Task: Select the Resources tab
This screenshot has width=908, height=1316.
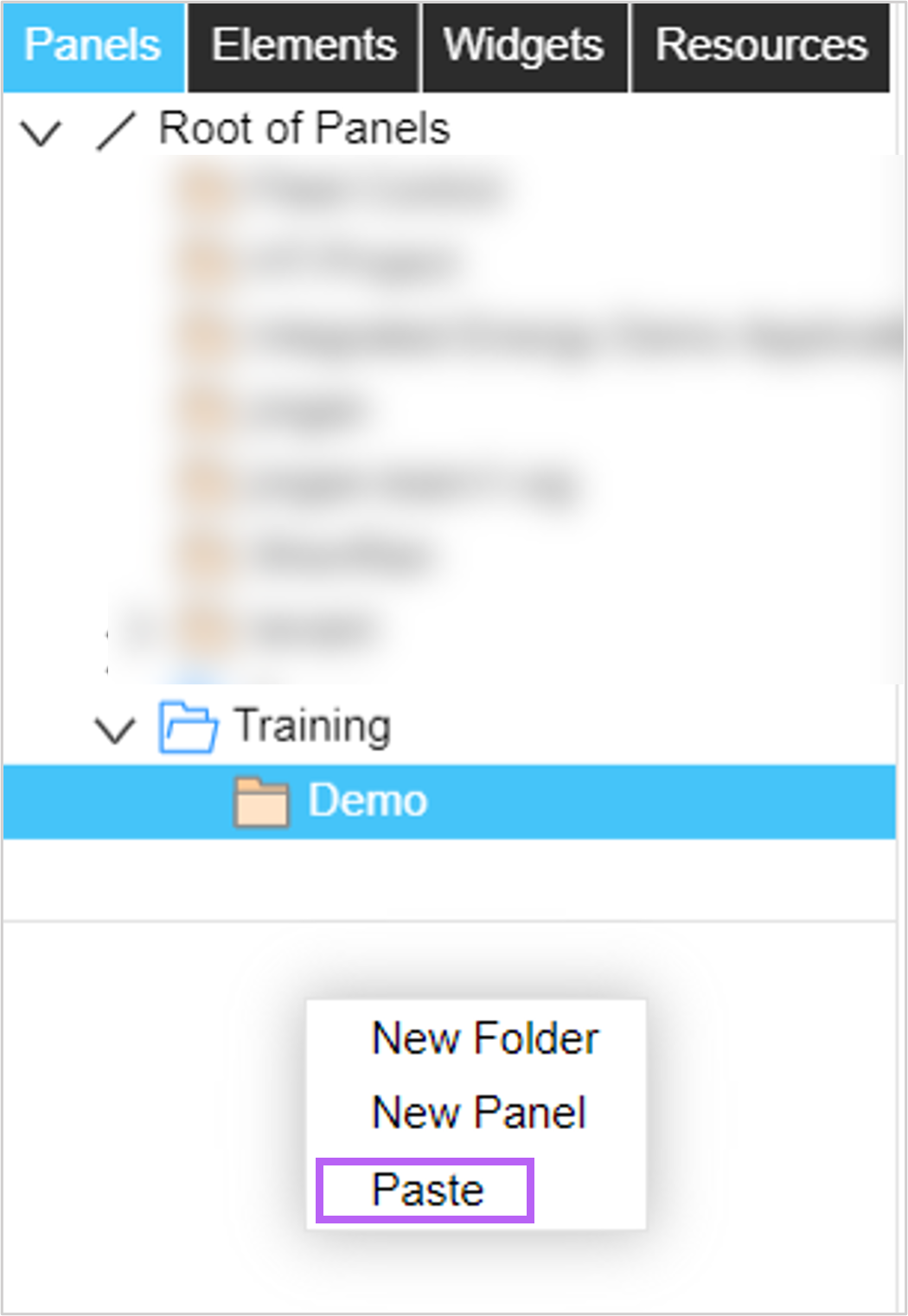Action: coord(761,47)
